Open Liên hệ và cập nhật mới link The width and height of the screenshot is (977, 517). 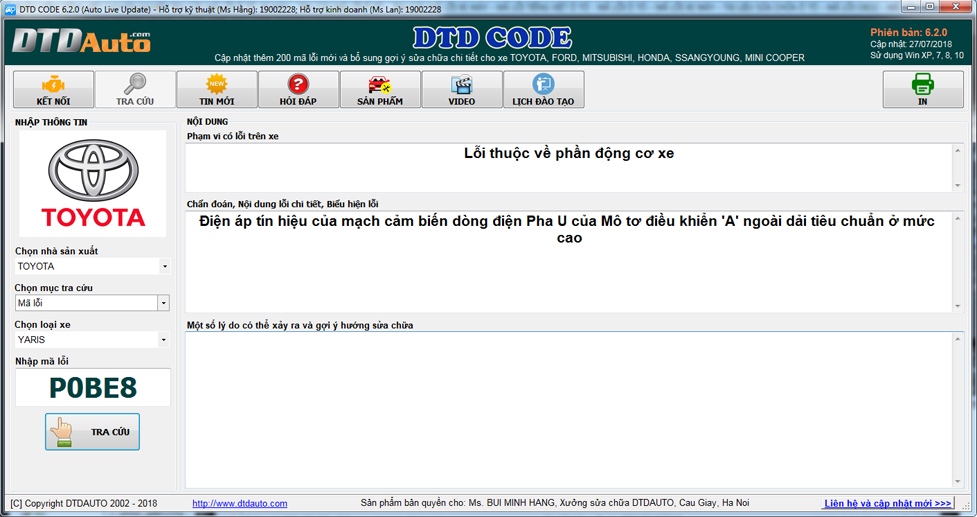click(888, 503)
